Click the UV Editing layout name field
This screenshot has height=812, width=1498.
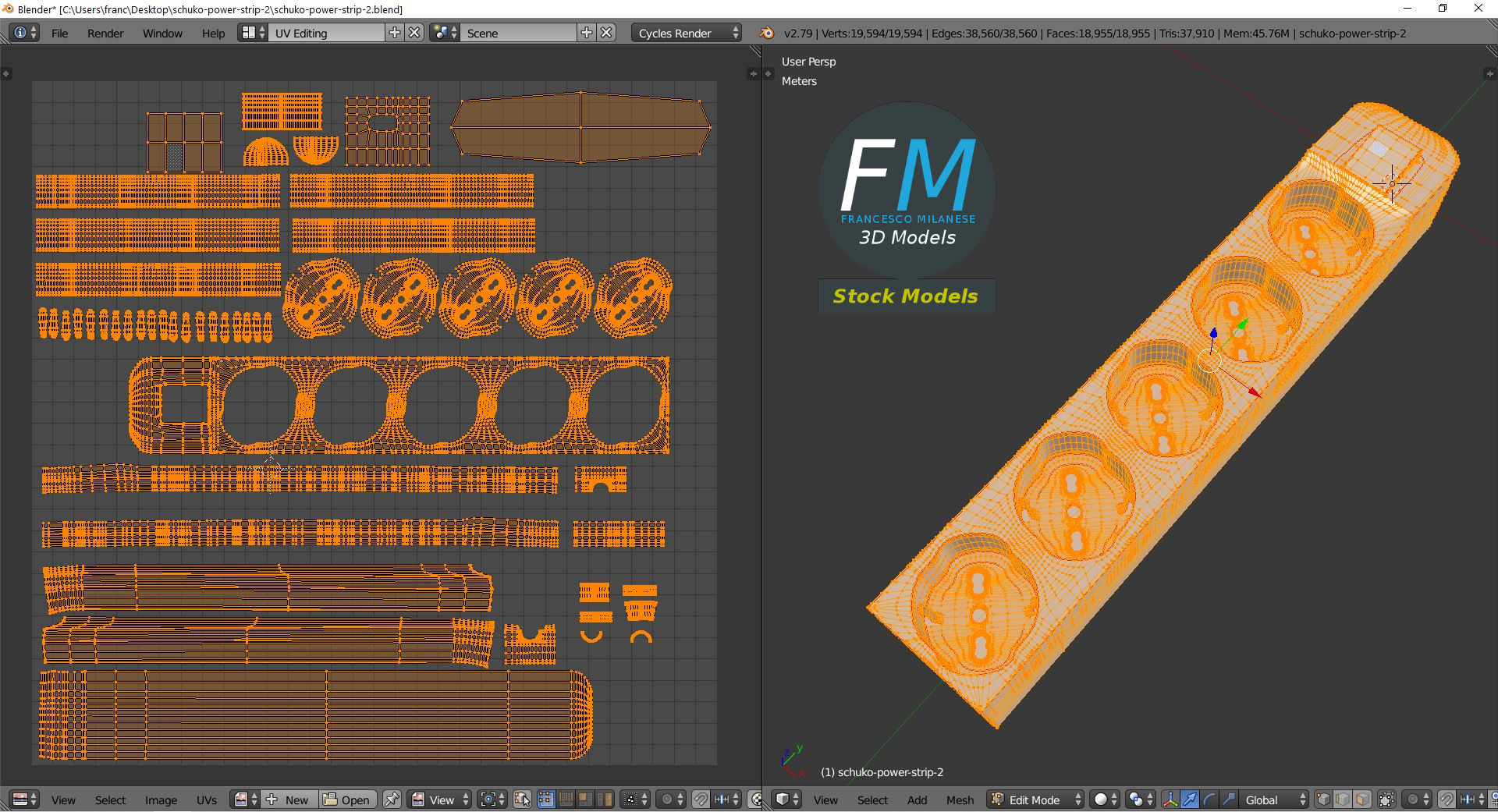pyautogui.click(x=327, y=33)
